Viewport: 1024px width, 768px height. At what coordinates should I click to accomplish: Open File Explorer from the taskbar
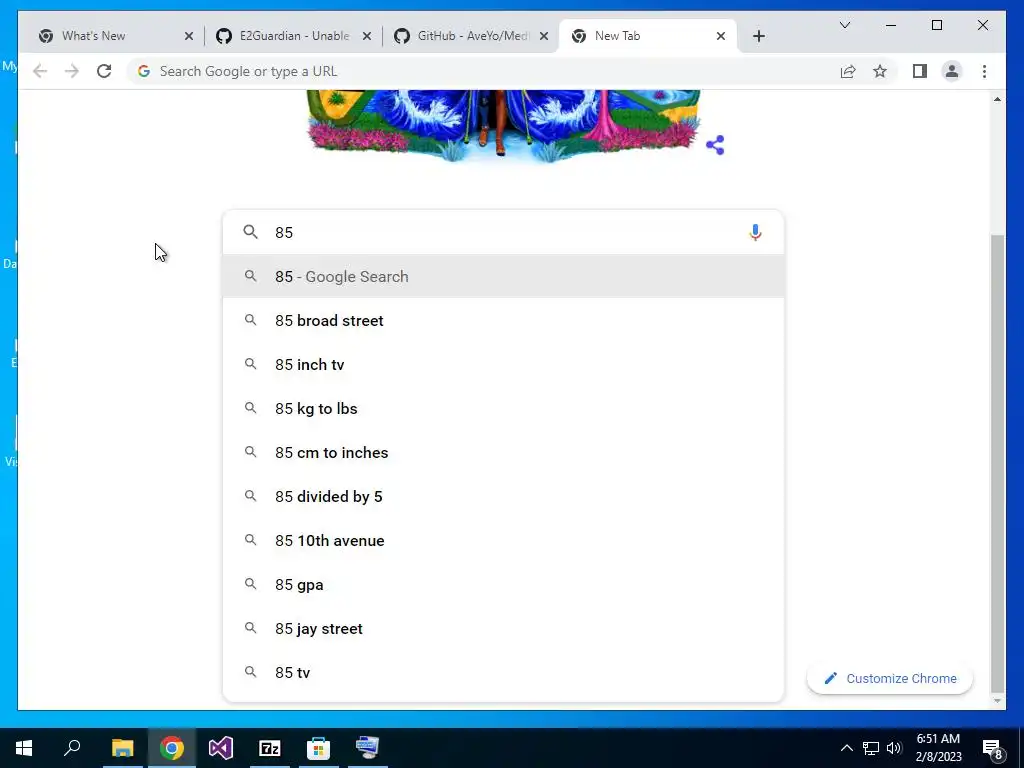[122, 748]
